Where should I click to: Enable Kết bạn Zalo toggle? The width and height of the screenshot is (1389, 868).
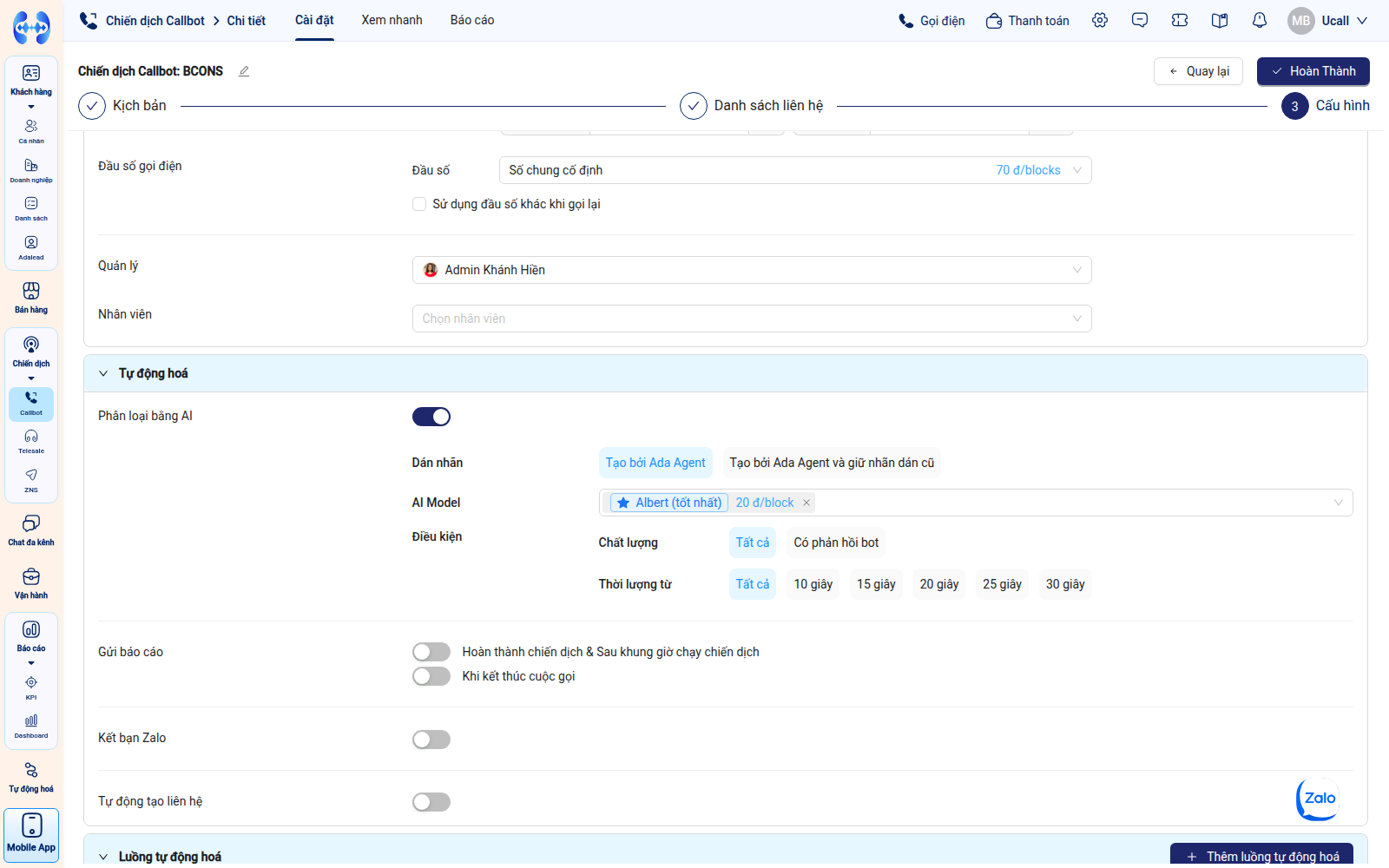[431, 740]
